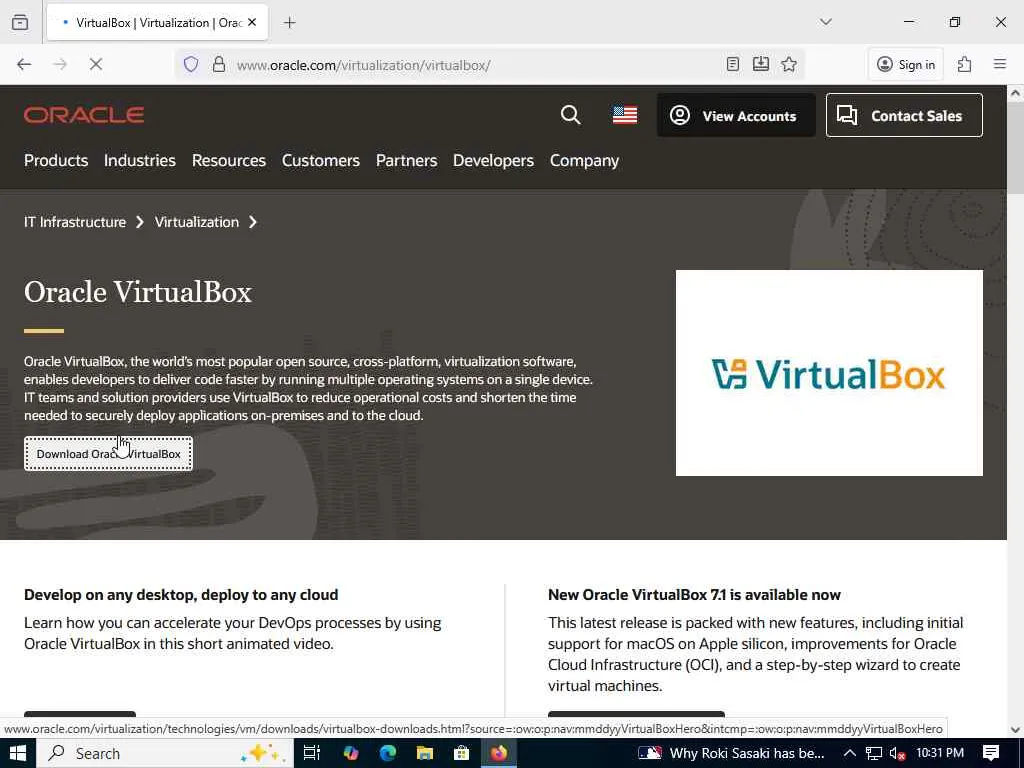View site security padlock info
Image resolution: width=1024 pixels, height=768 pixels.
(x=219, y=64)
